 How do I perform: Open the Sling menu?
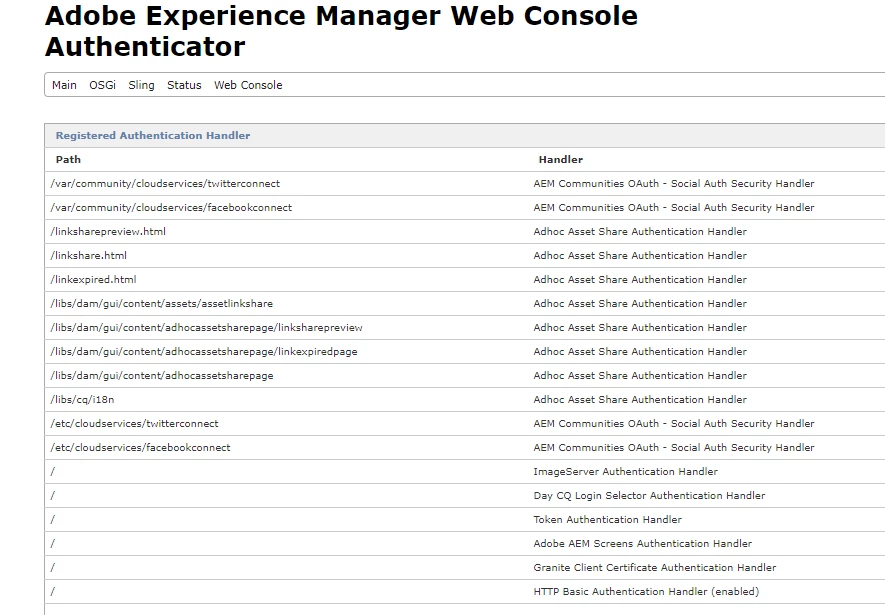point(141,85)
